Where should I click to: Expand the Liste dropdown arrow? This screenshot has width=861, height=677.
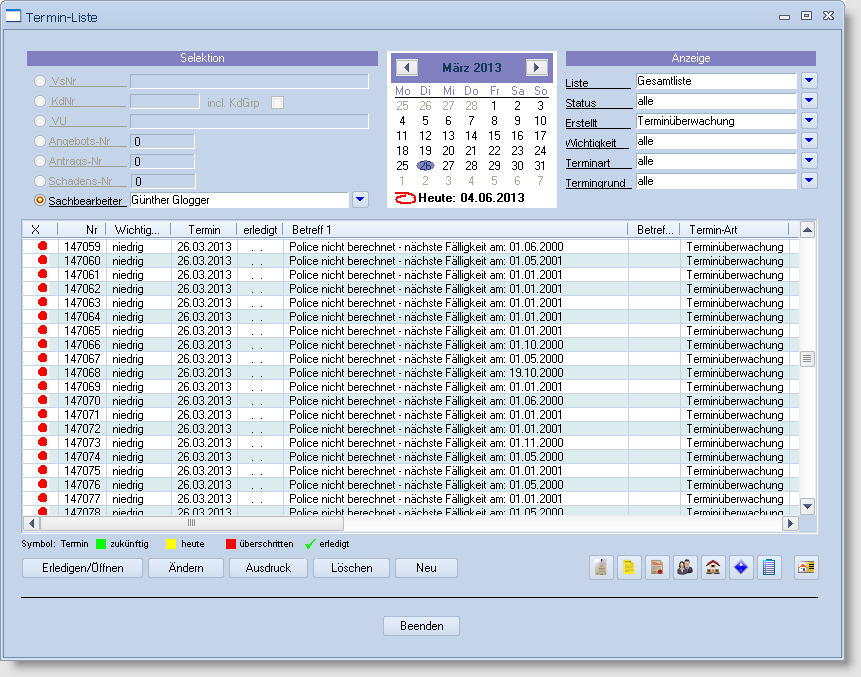tap(809, 81)
